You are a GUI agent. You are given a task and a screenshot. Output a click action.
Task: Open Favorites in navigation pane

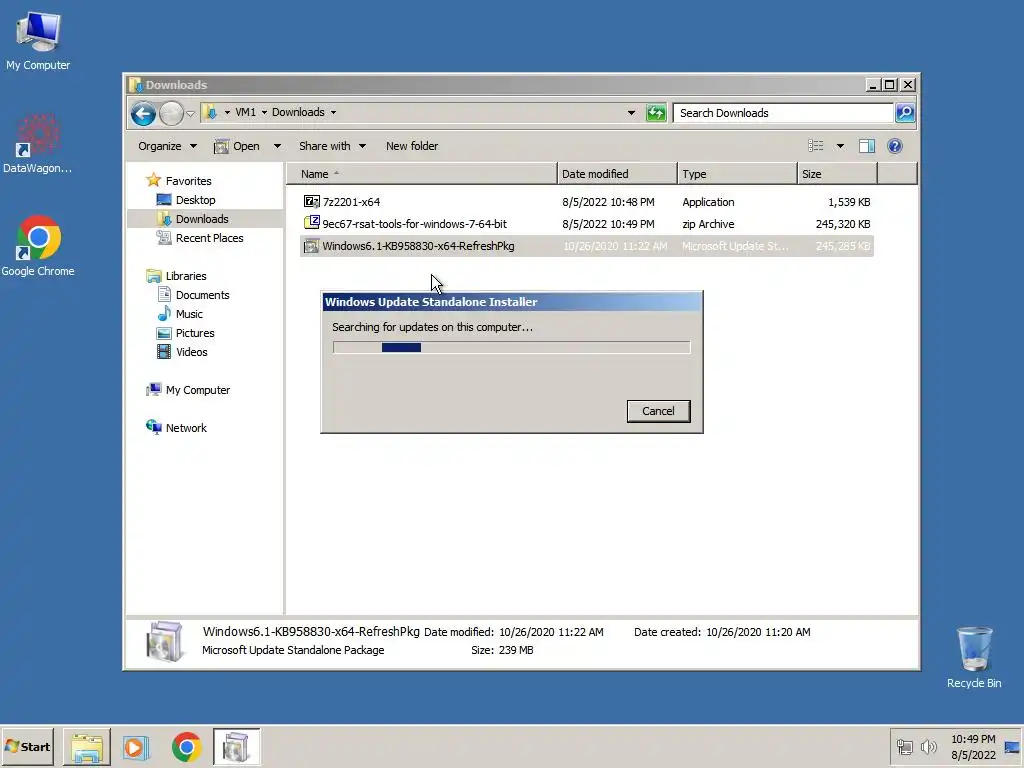click(188, 181)
